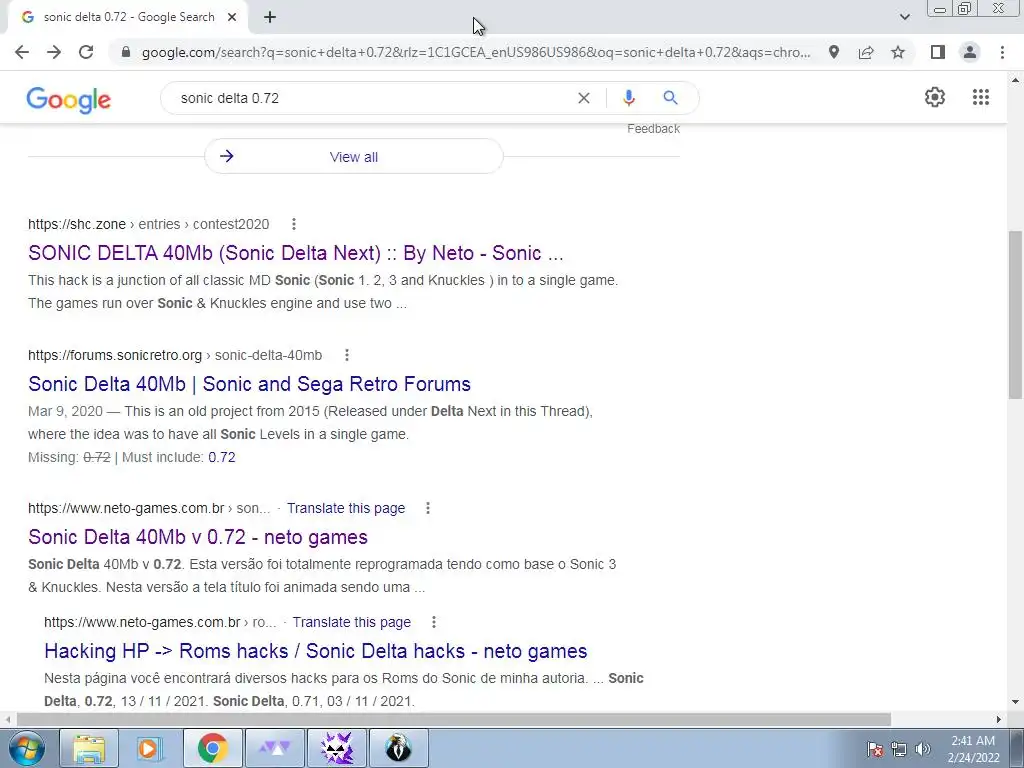Viewport: 1024px width, 768px height.
Task: Start voice search with microphone
Action: coord(628,98)
